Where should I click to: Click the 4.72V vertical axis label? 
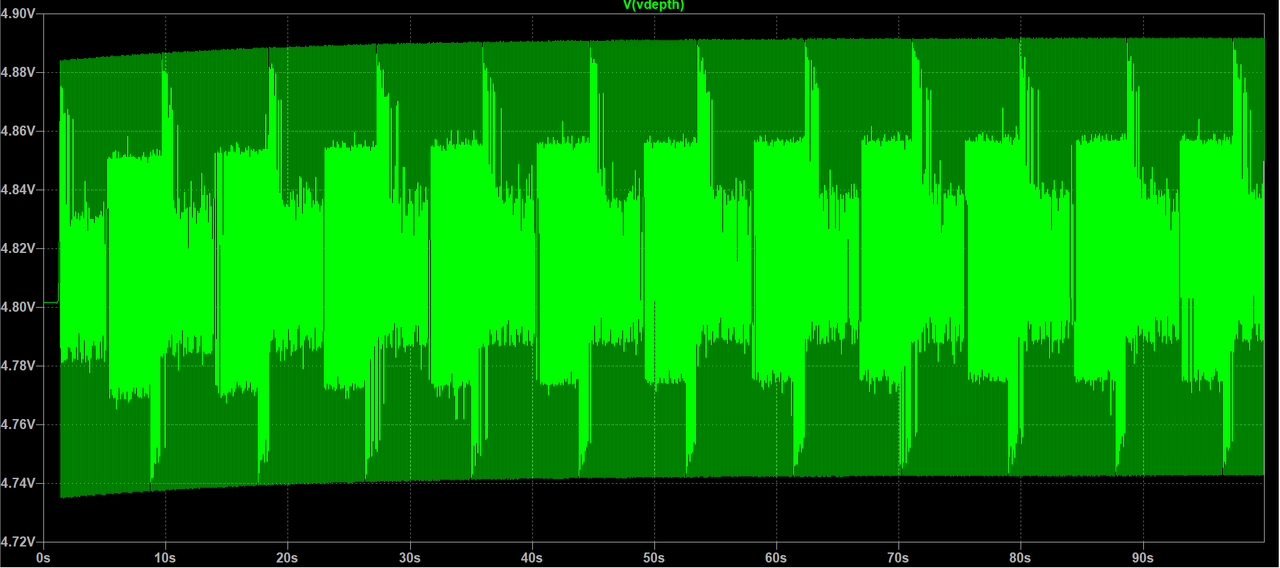point(20,542)
